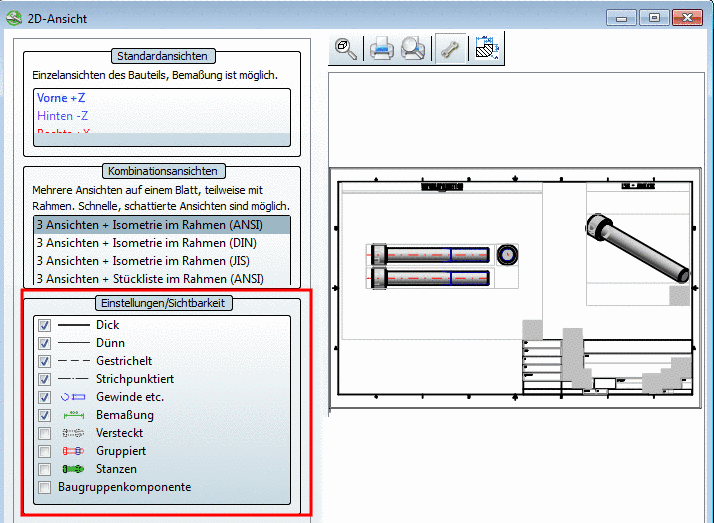Click the upper side-view screw drawing
Image resolution: width=714 pixels, height=523 pixels.
[430, 254]
